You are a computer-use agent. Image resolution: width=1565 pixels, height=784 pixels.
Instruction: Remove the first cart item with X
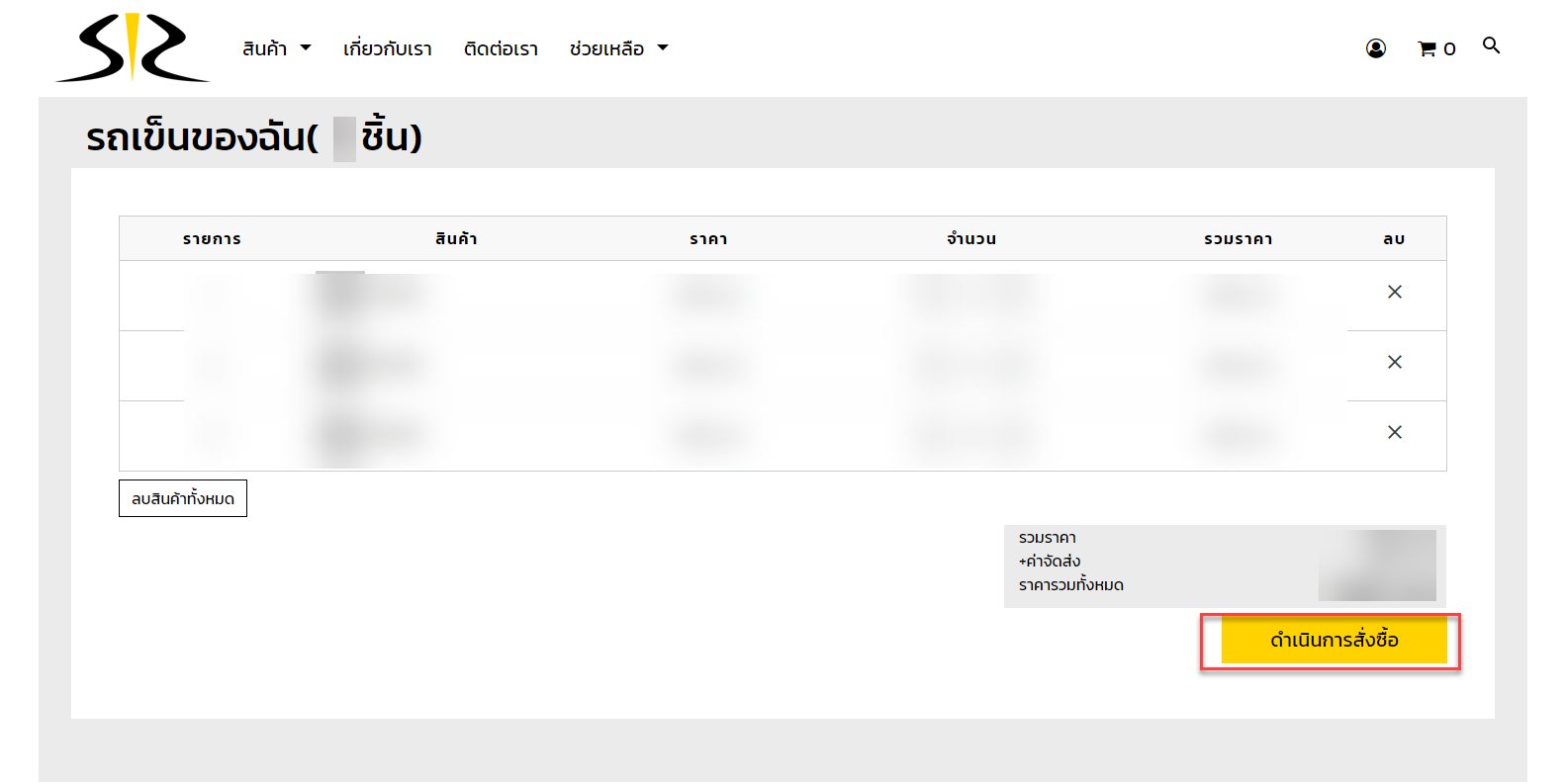coord(1394,292)
